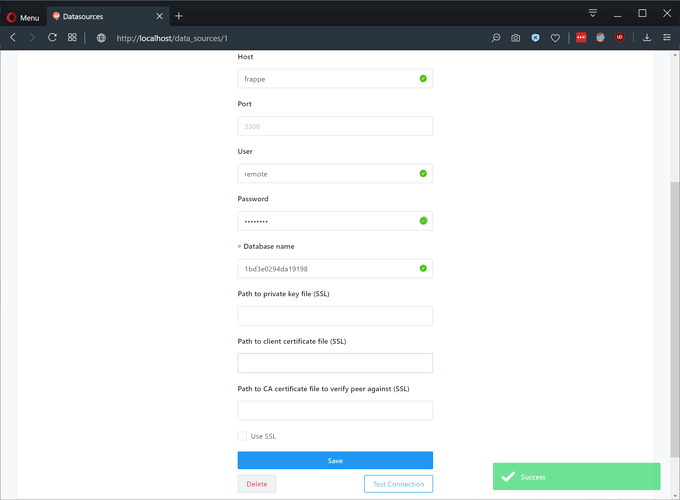The image size is (680, 500).
Task: Click the scrollbar down arrow
Action: [675, 496]
